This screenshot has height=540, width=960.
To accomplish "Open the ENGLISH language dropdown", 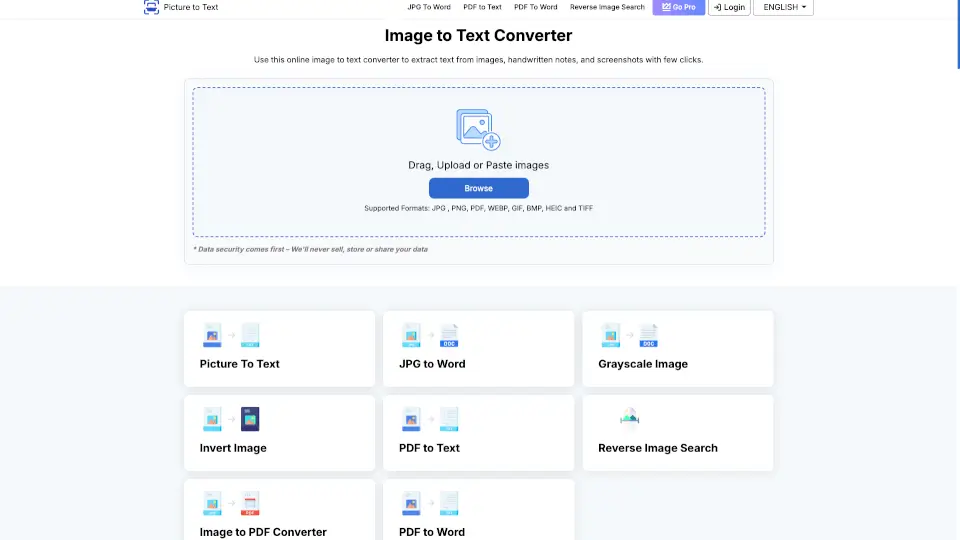I will (x=783, y=7).
